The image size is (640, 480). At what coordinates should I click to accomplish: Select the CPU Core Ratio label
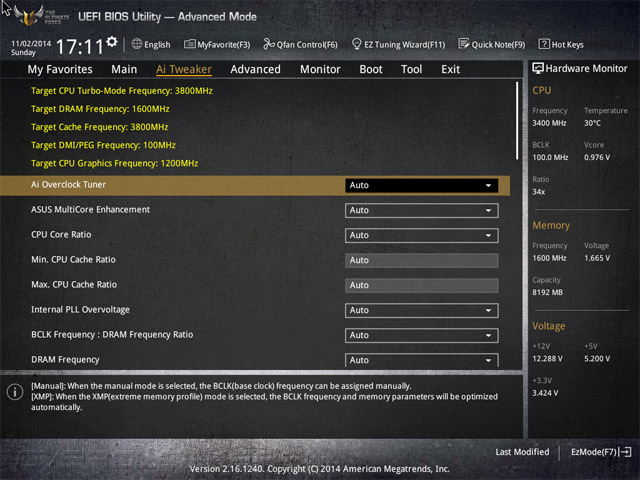point(61,235)
